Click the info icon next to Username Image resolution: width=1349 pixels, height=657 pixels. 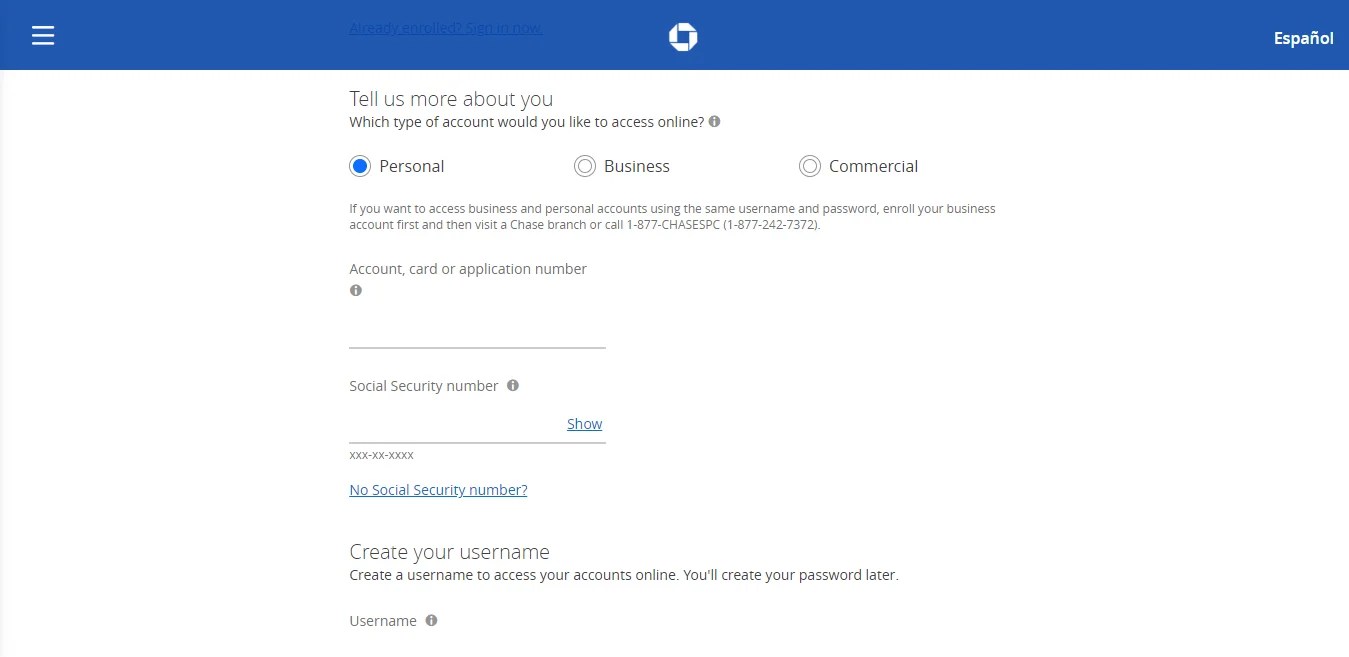coord(431,620)
